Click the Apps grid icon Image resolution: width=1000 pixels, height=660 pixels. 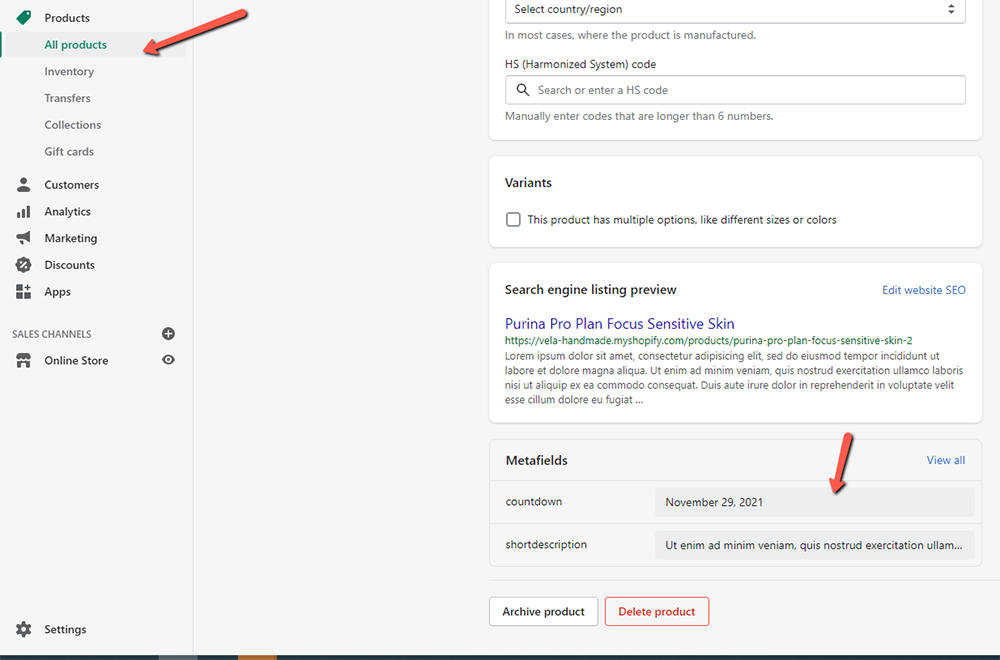(x=24, y=292)
